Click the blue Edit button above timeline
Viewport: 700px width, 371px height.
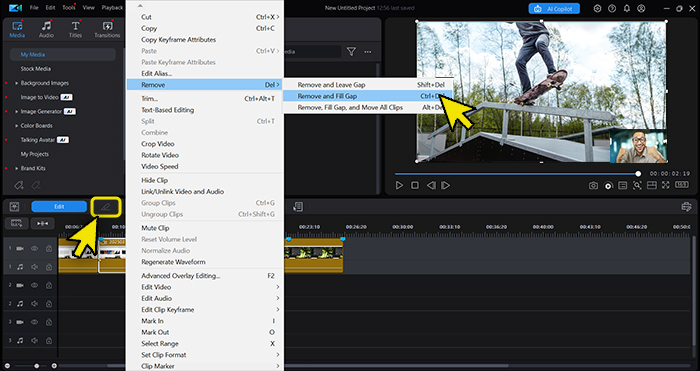(x=59, y=207)
